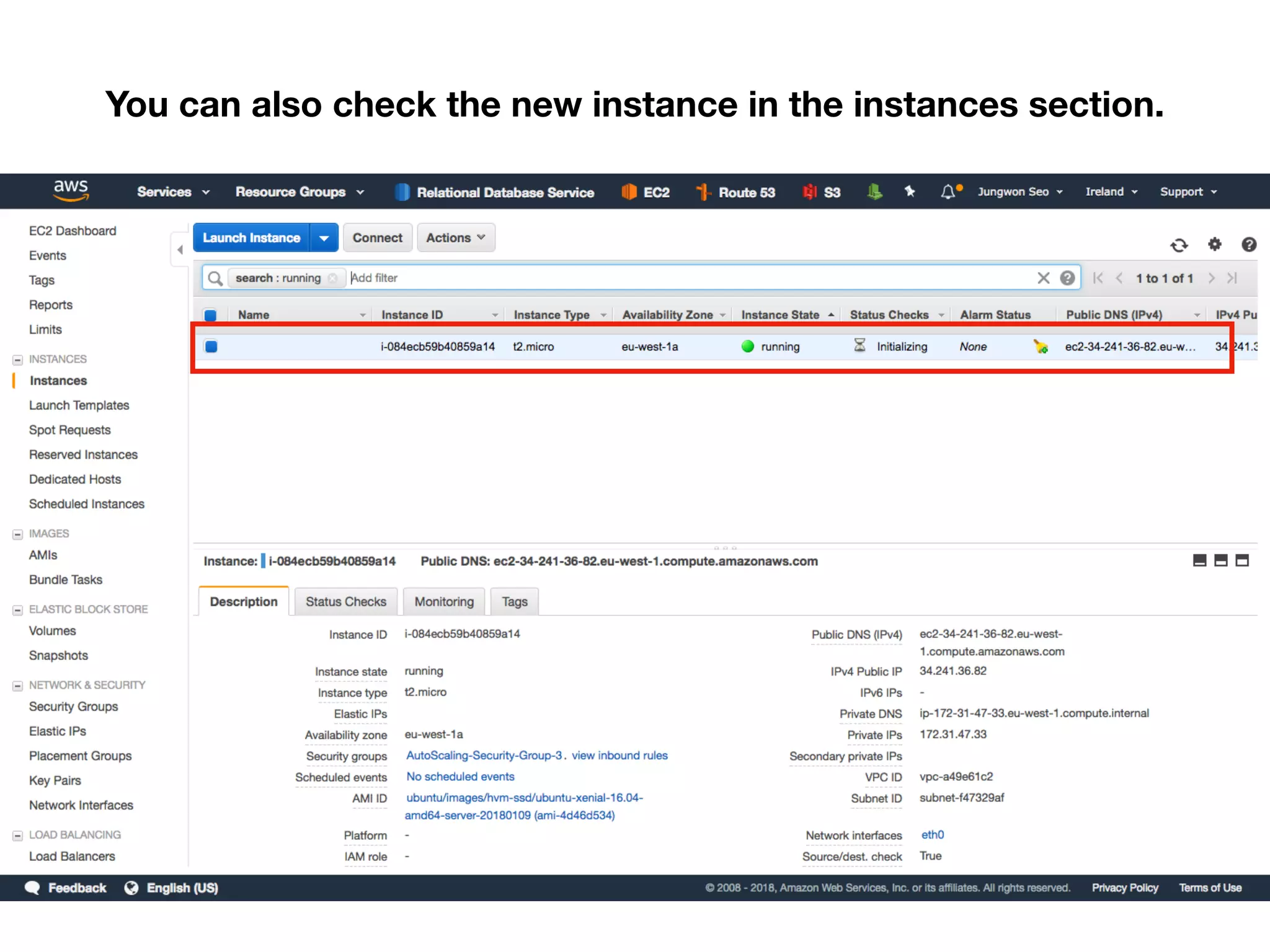
Task: Click the Feedback speech bubble icon
Action: [x=32, y=888]
